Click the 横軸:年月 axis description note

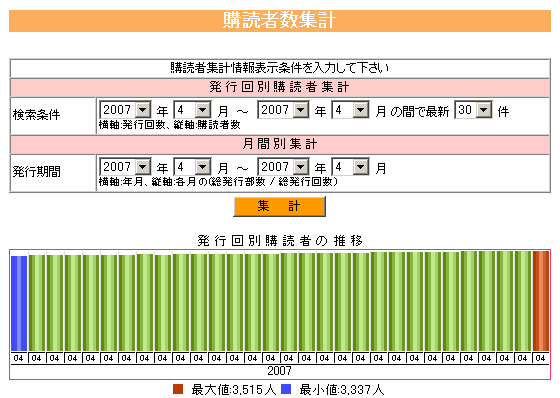point(218,182)
